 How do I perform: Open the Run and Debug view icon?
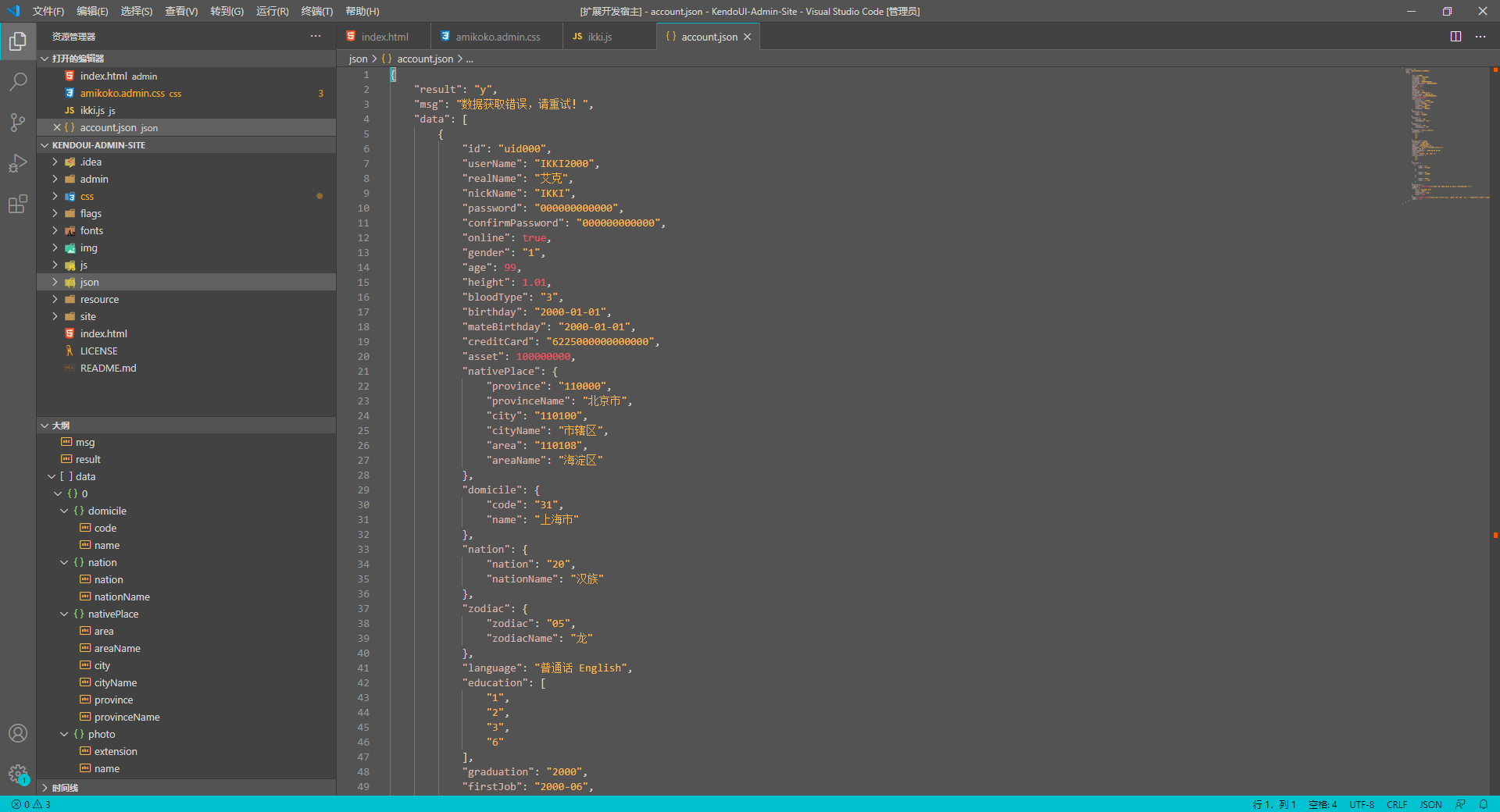[18, 162]
